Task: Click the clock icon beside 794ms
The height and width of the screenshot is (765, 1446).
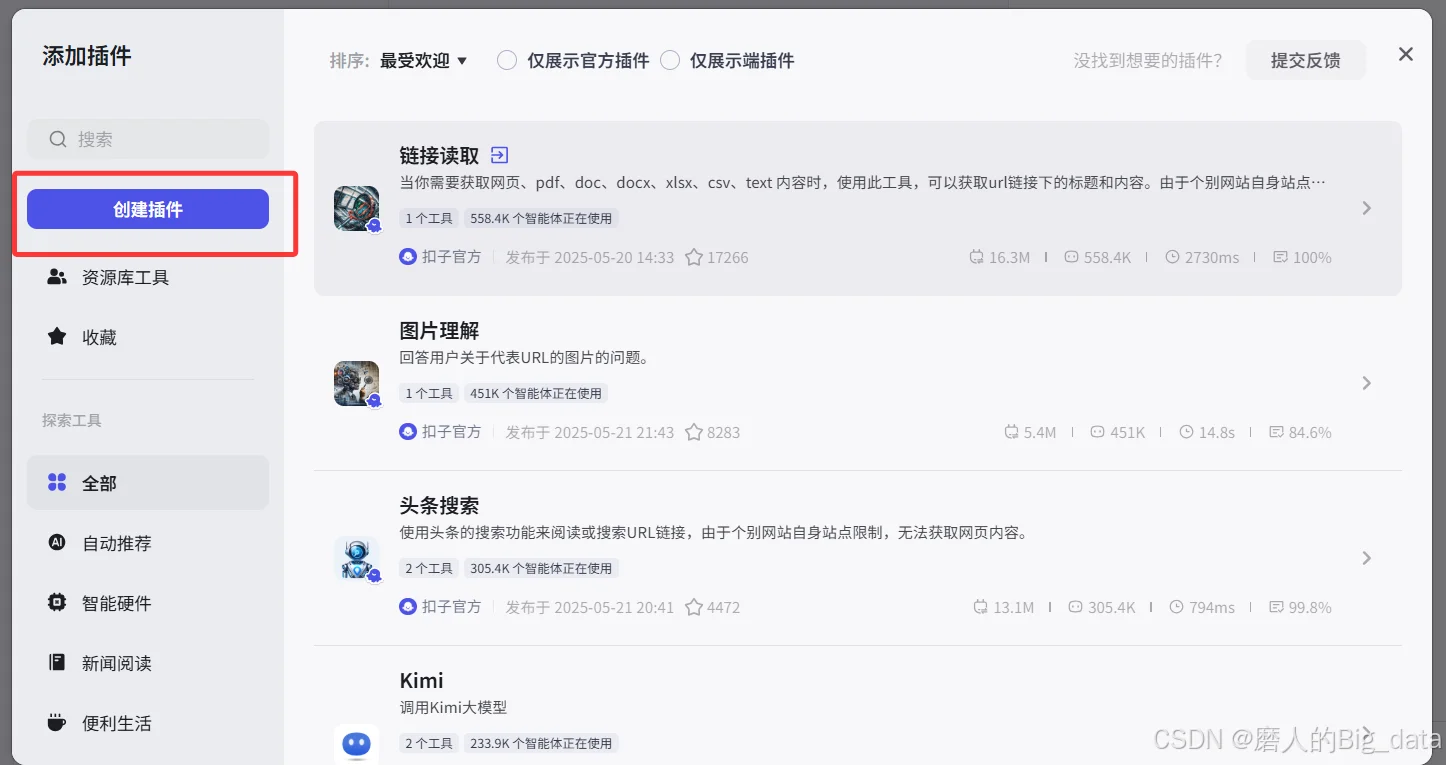Action: (x=1176, y=607)
